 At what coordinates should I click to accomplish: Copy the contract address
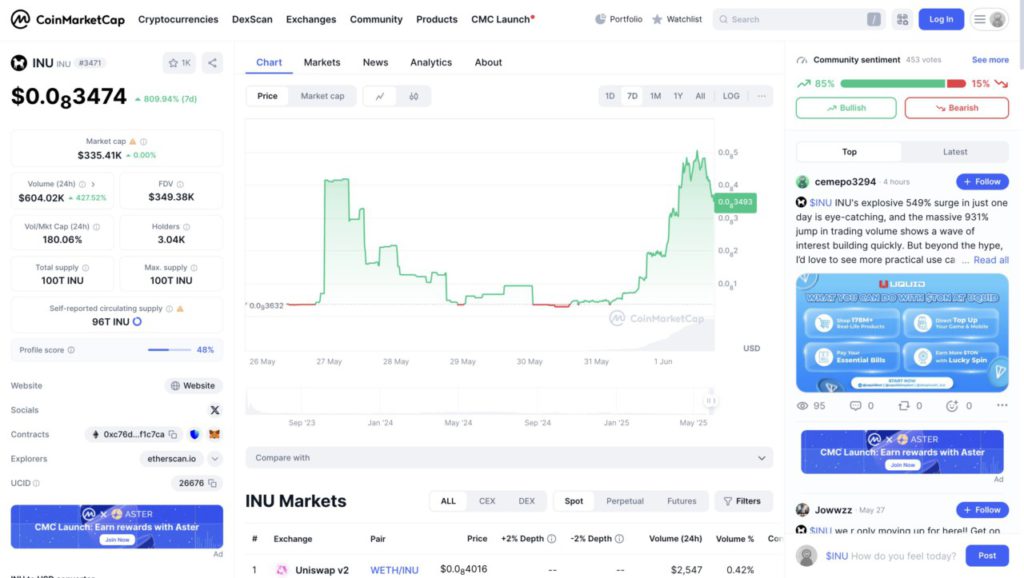tap(173, 434)
